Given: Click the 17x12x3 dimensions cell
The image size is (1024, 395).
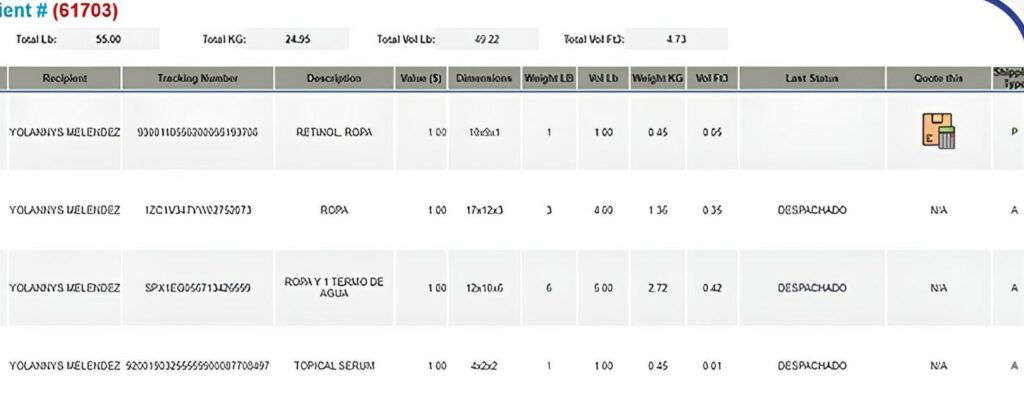Looking at the screenshot, I should pyautogui.click(x=485, y=210).
